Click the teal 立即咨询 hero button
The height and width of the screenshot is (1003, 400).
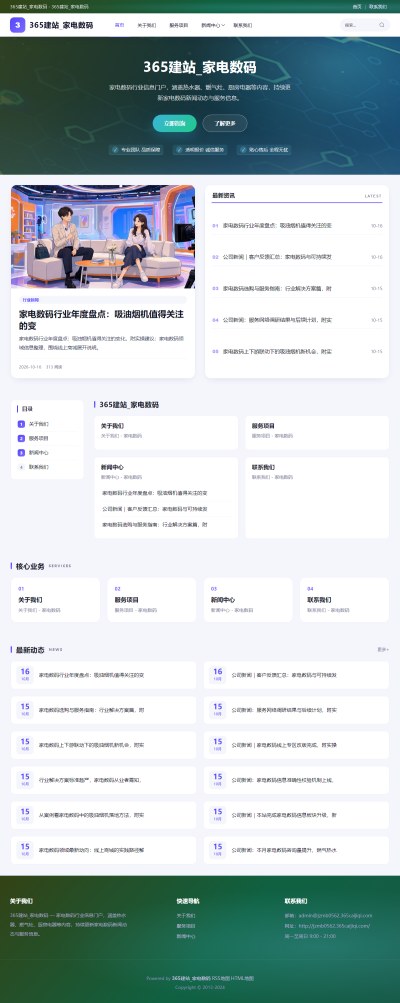tap(174, 123)
